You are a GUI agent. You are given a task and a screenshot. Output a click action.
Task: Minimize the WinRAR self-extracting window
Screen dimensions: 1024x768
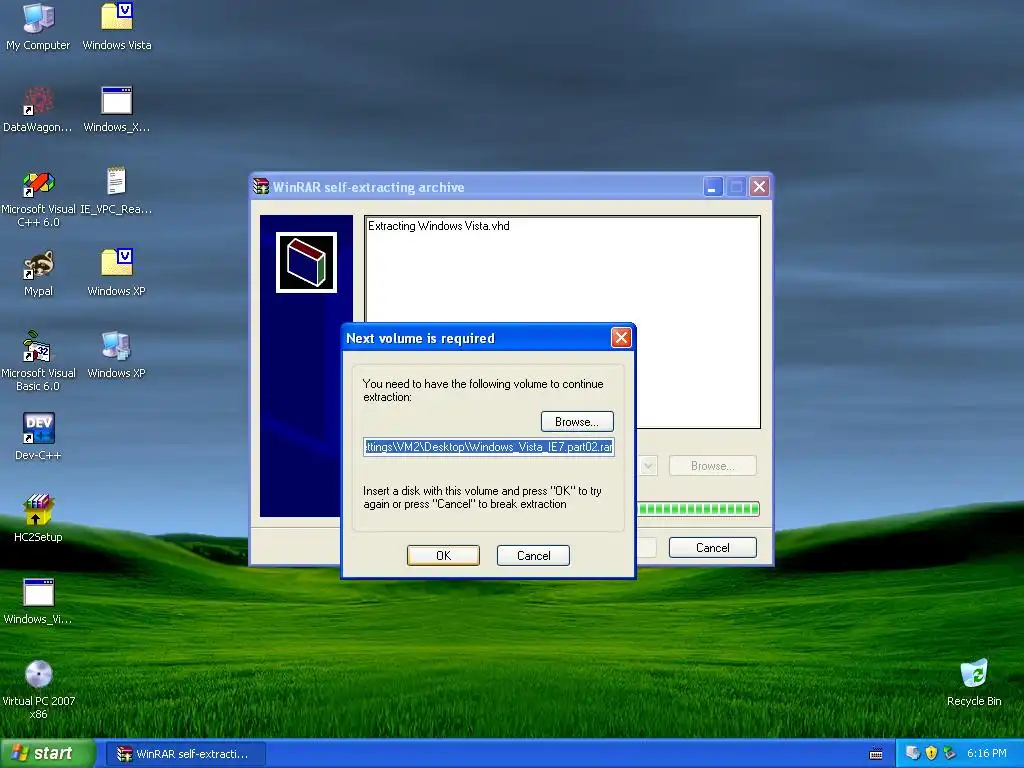point(712,187)
